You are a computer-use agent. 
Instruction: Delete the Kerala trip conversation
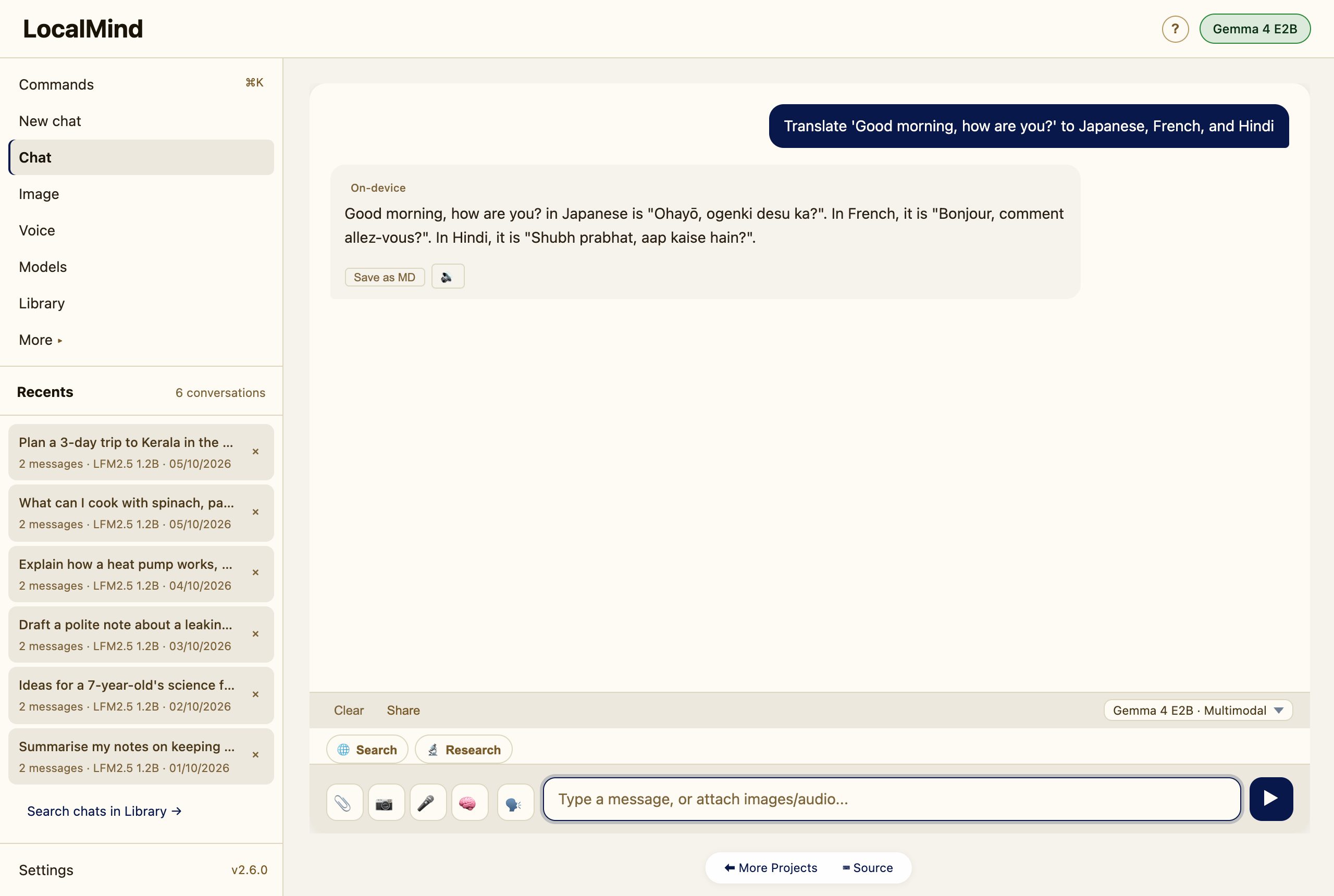255,452
